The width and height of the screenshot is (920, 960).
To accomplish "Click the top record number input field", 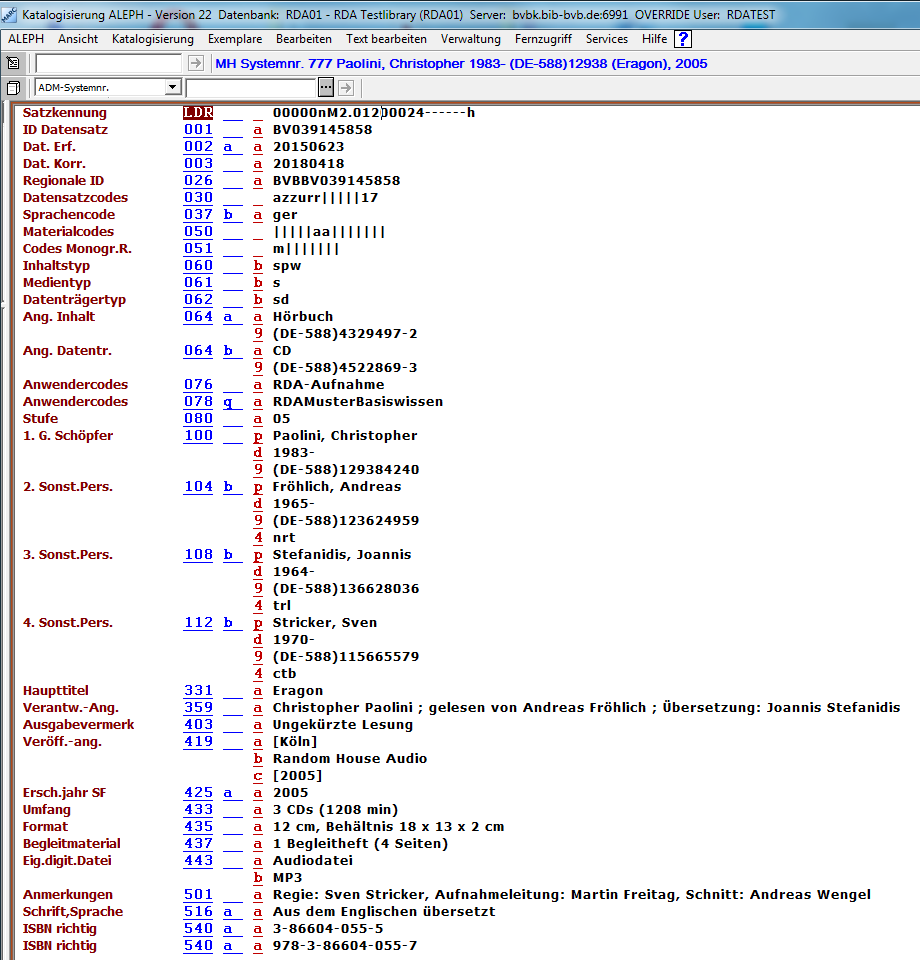I will pyautogui.click(x=108, y=63).
